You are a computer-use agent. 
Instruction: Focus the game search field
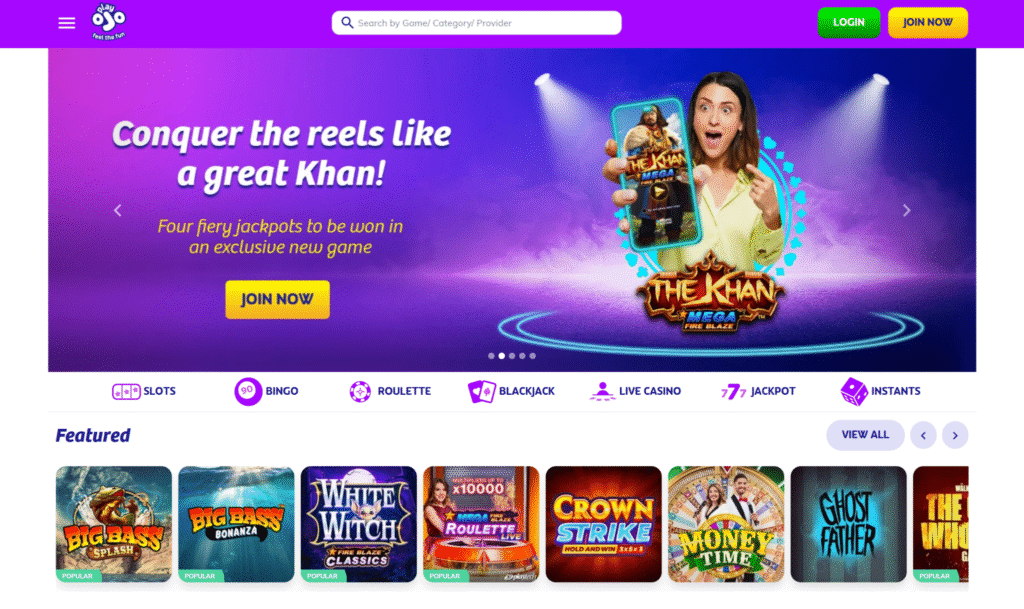click(477, 23)
